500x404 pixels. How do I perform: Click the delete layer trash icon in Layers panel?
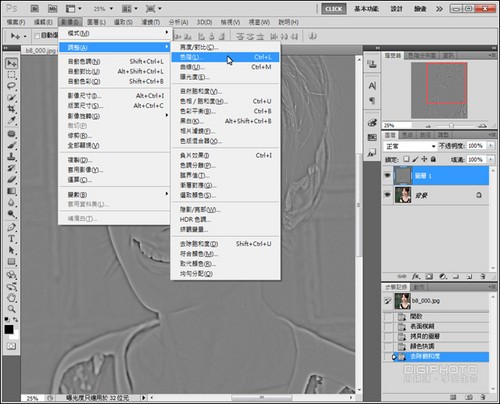click(483, 277)
